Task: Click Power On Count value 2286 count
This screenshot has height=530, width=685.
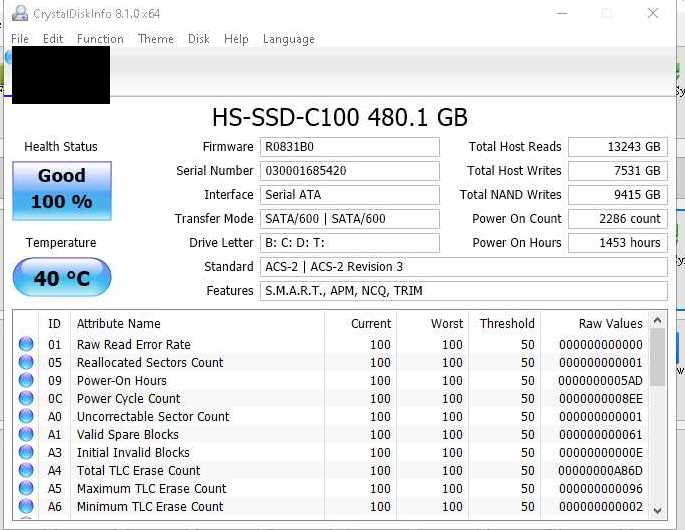Action: coord(618,219)
